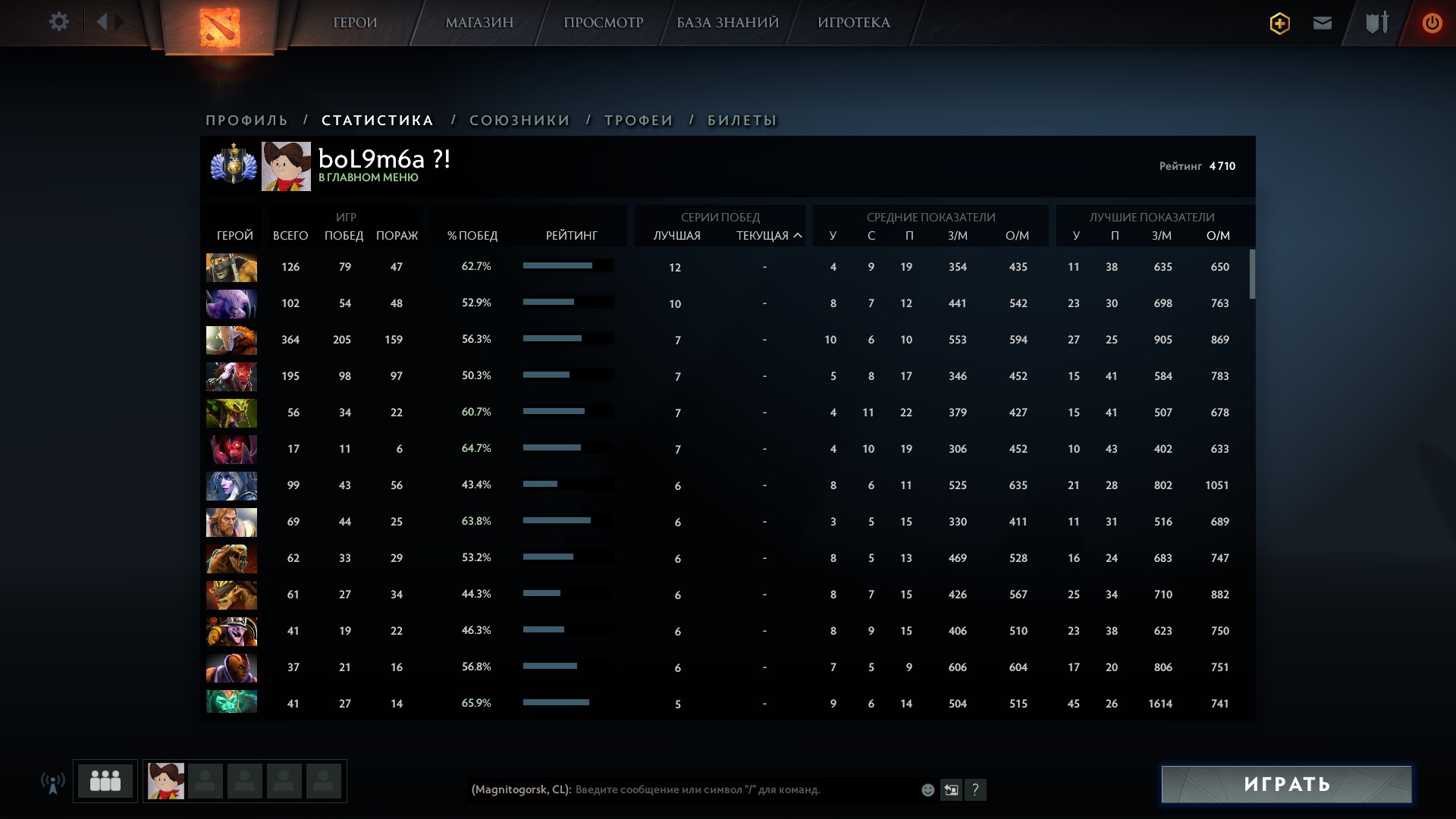Screen dimensions: 1456x819
Task: Click the red power quit icon
Action: [x=1432, y=23]
